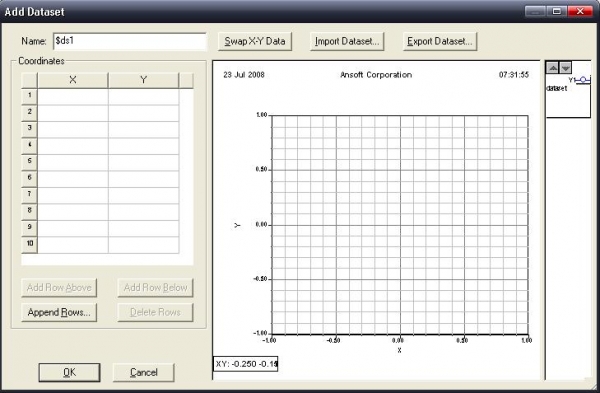The image size is (600, 393).
Task: Open the Export Dataset dialog
Action: pos(440,41)
